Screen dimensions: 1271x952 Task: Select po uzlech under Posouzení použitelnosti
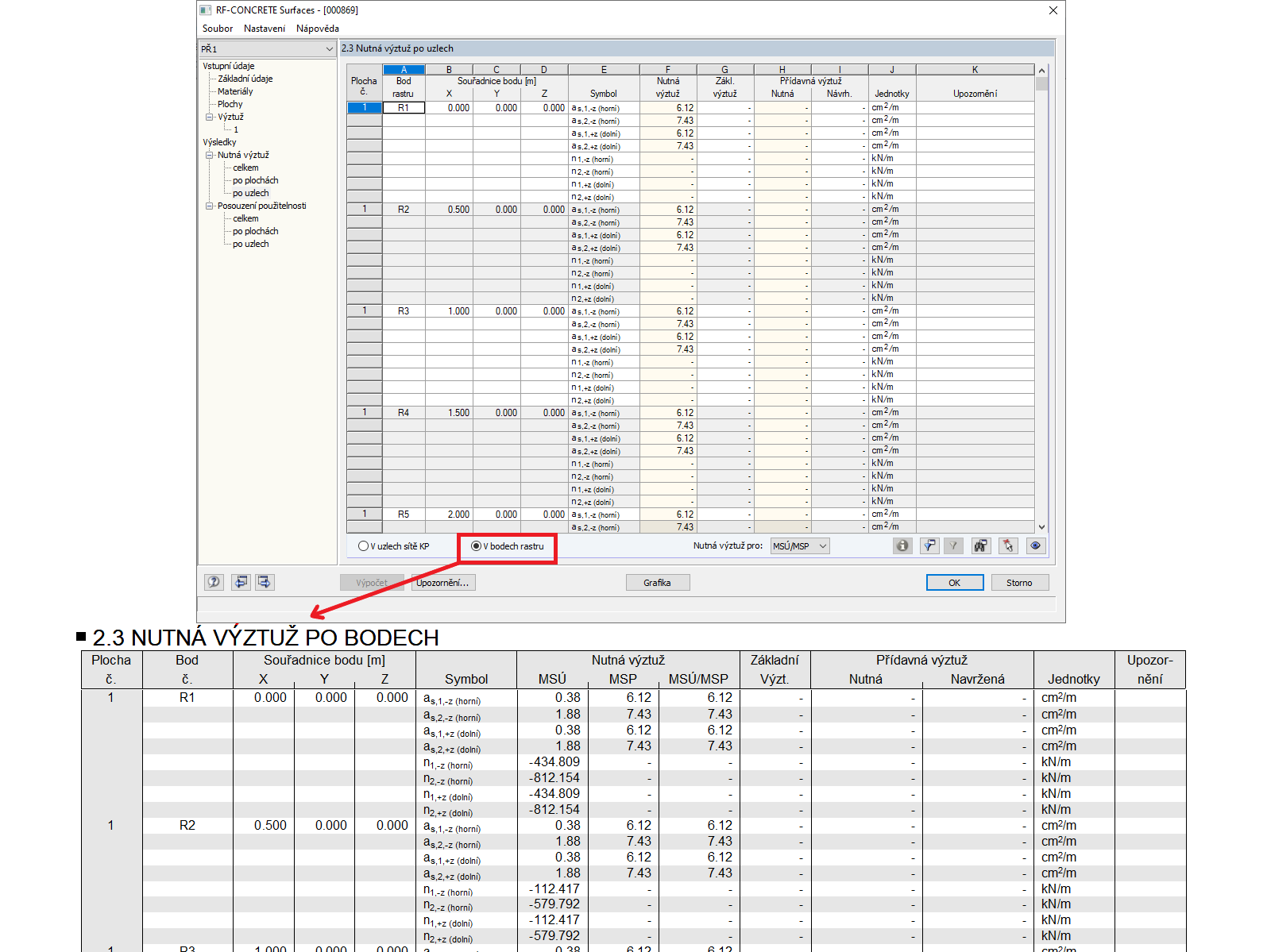pyautogui.click(x=251, y=244)
